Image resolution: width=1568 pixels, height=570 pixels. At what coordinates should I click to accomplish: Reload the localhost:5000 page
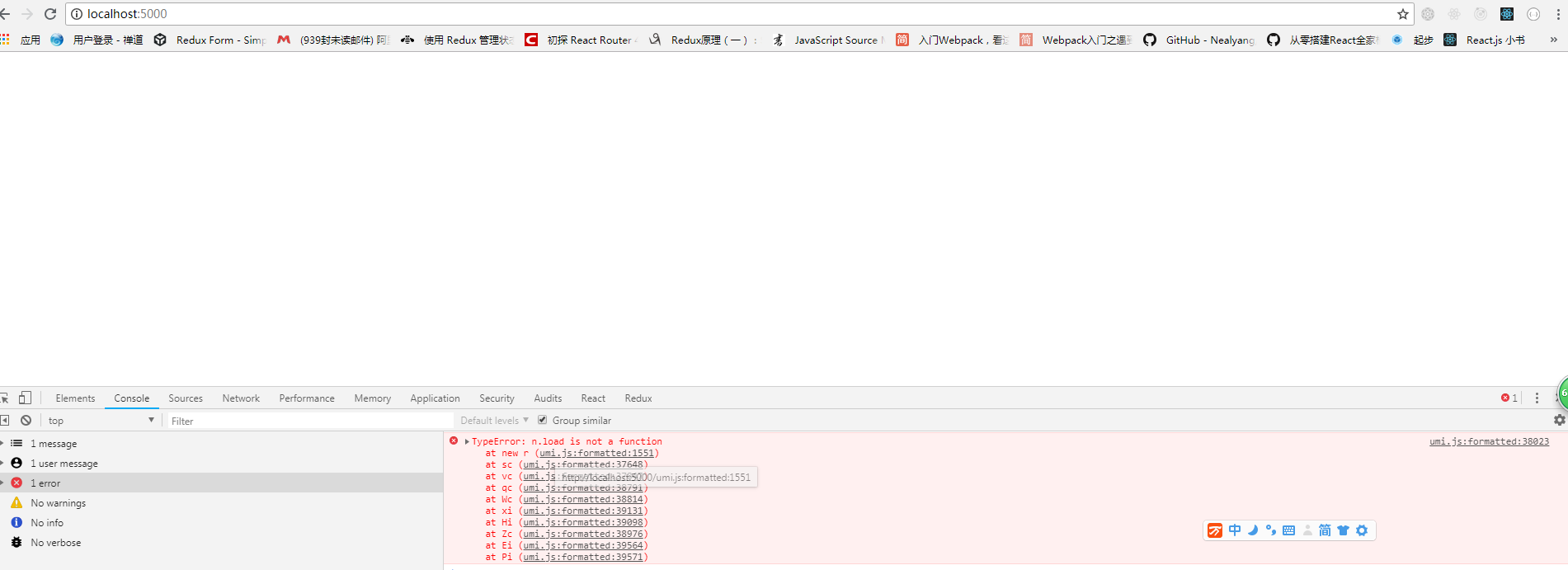pyautogui.click(x=50, y=14)
